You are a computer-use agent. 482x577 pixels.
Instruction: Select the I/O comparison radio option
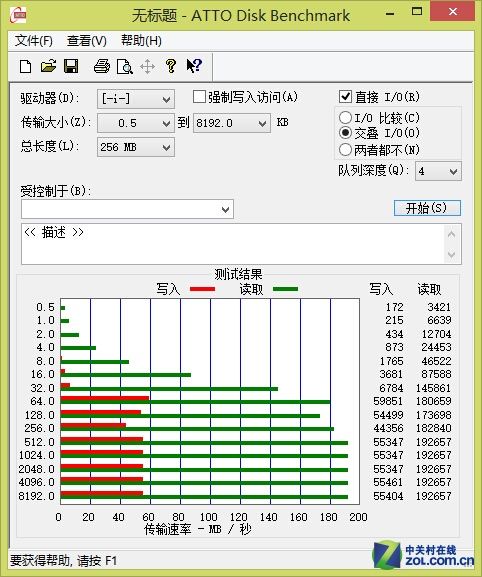point(345,118)
